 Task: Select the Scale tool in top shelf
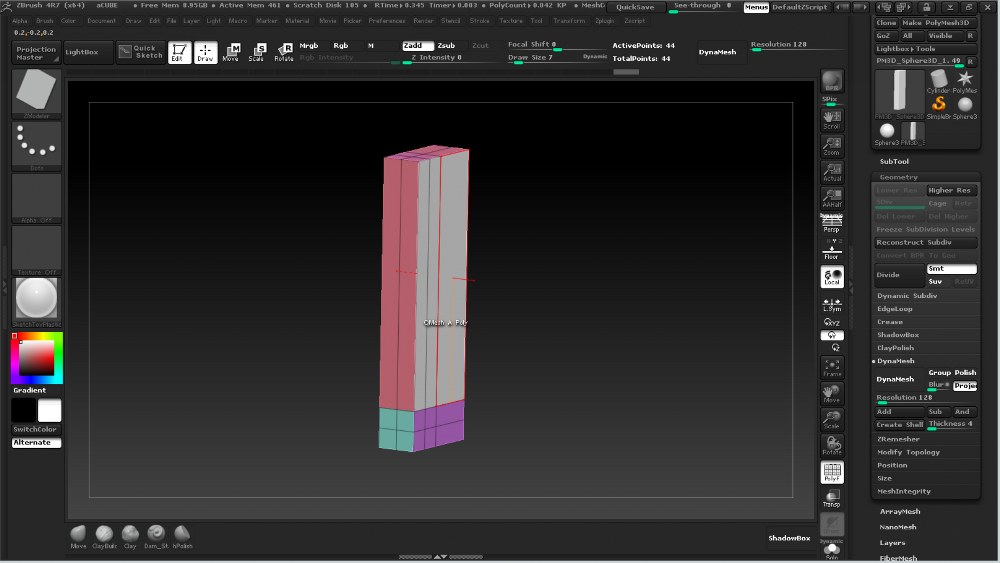(x=257, y=52)
